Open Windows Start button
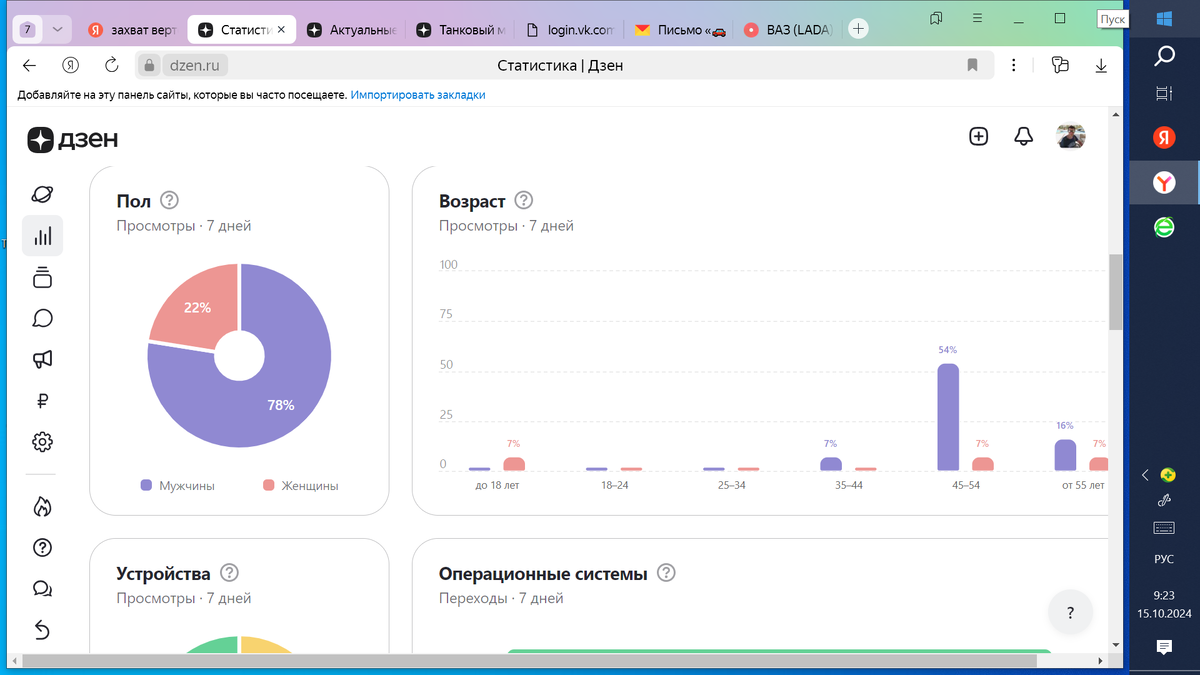This screenshot has height=675, width=1200. click(x=1164, y=18)
